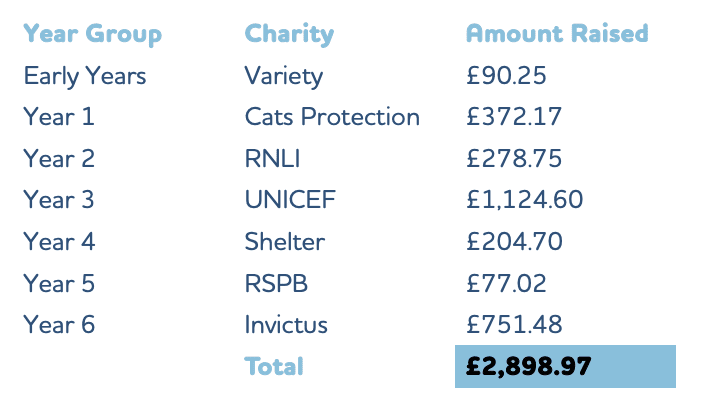Select the Year 4 cell
This screenshot has height=418, width=702.
[x=59, y=242]
